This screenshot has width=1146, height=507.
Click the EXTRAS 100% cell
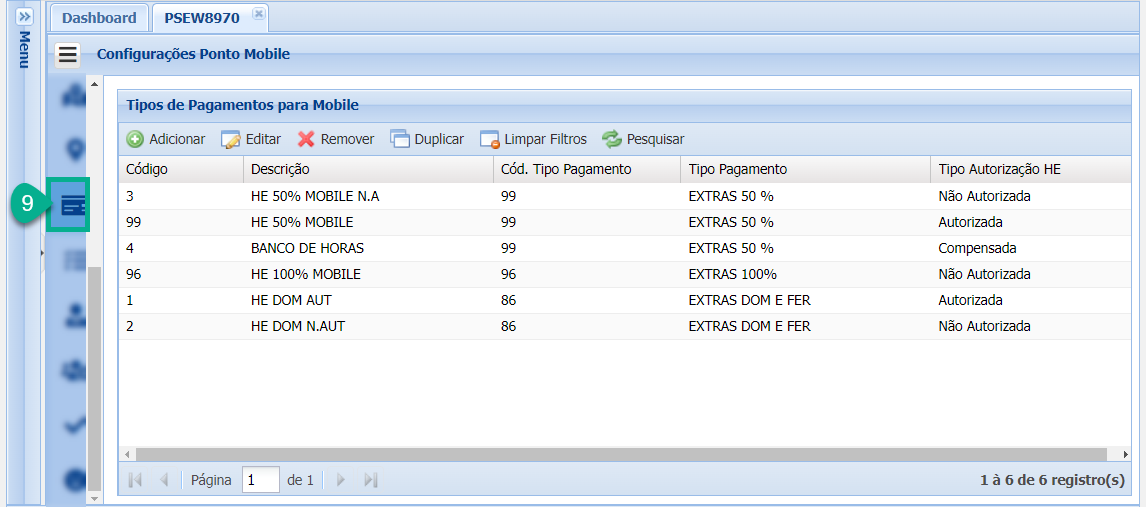[805, 275]
